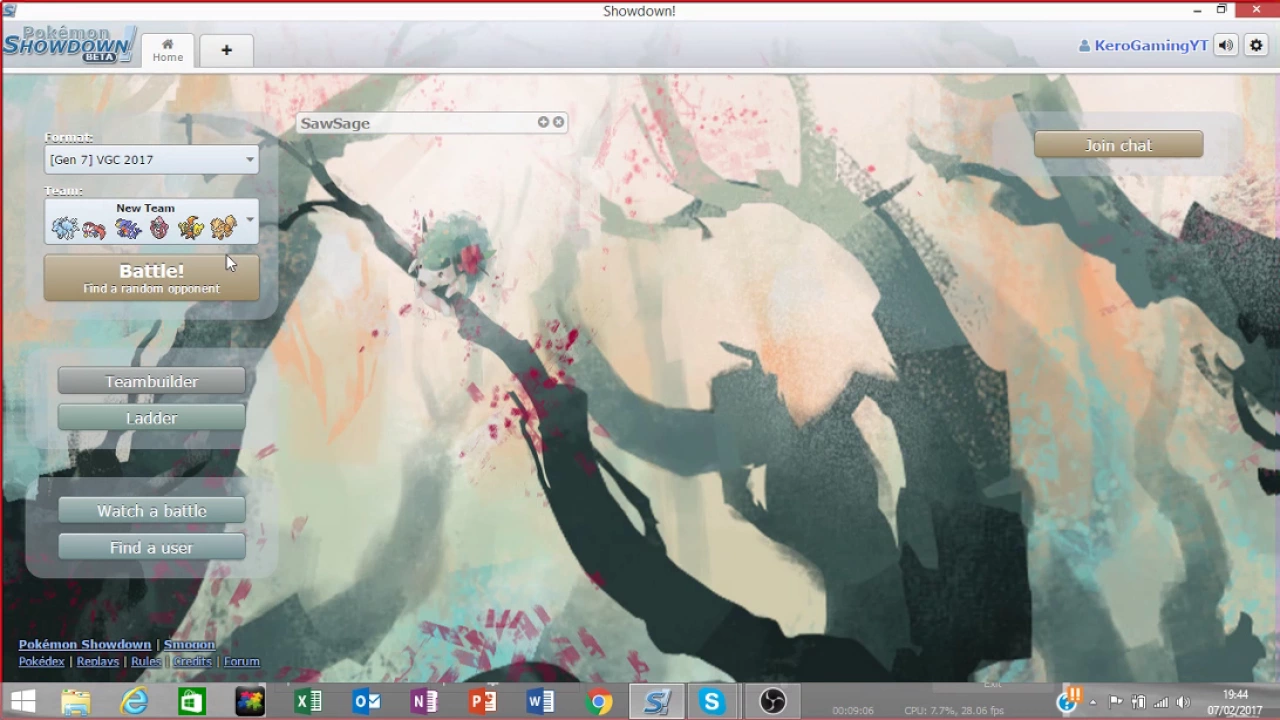Open the Replays link

tap(97, 661)
